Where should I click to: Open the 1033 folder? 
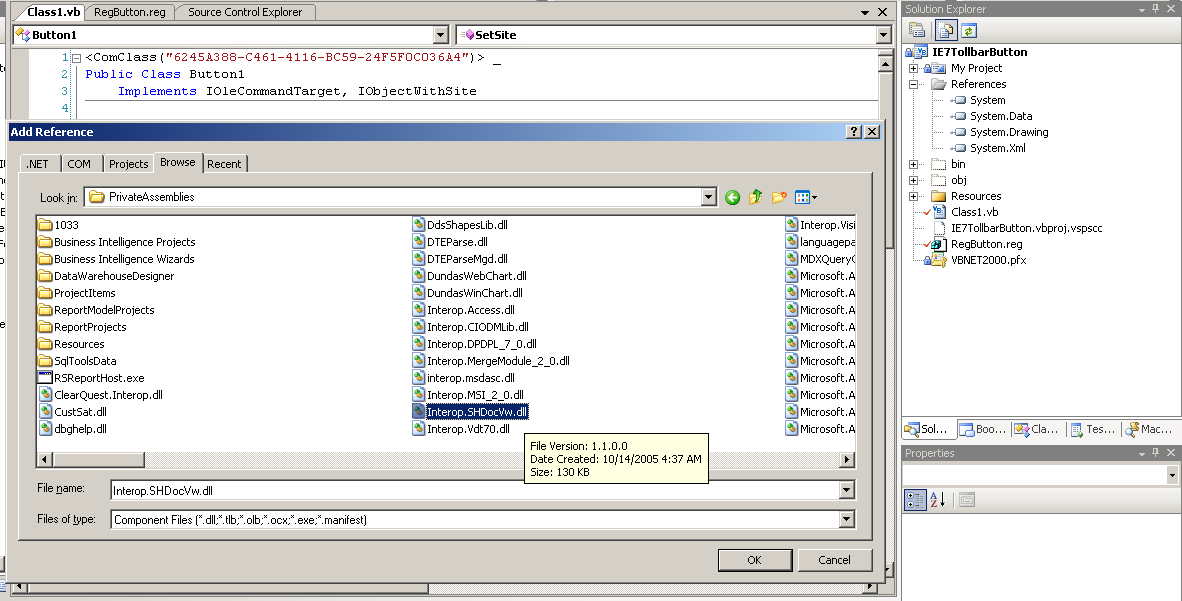(59, 225)
